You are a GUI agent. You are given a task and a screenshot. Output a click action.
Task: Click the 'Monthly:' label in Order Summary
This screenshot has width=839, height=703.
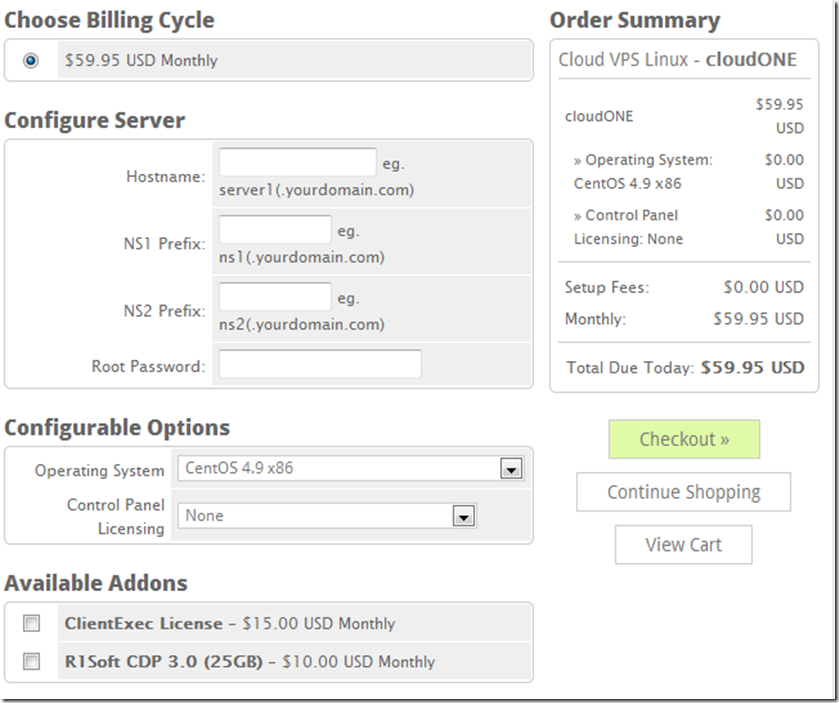coord(595,319)
